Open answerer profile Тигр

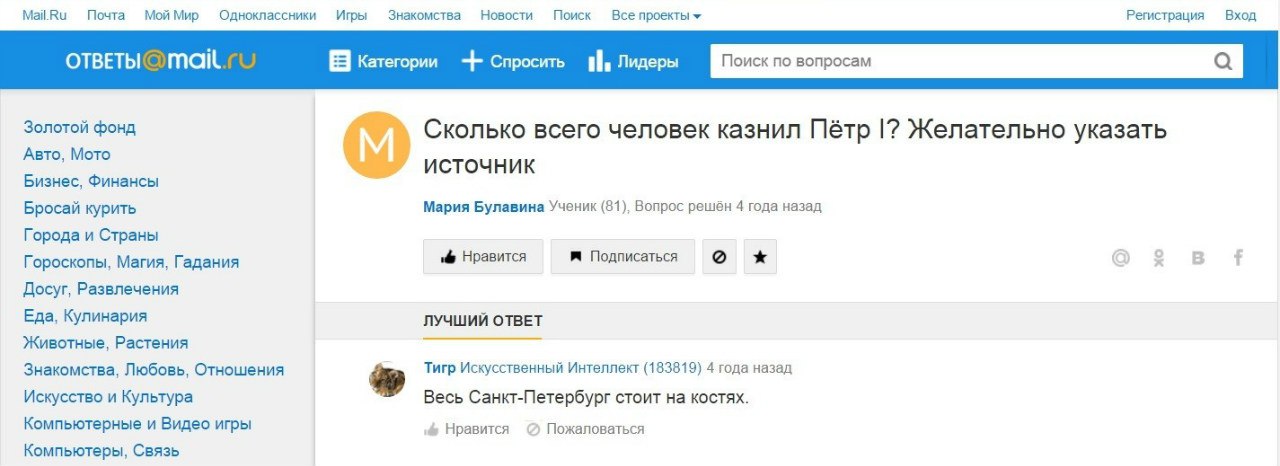click(440, 368)
